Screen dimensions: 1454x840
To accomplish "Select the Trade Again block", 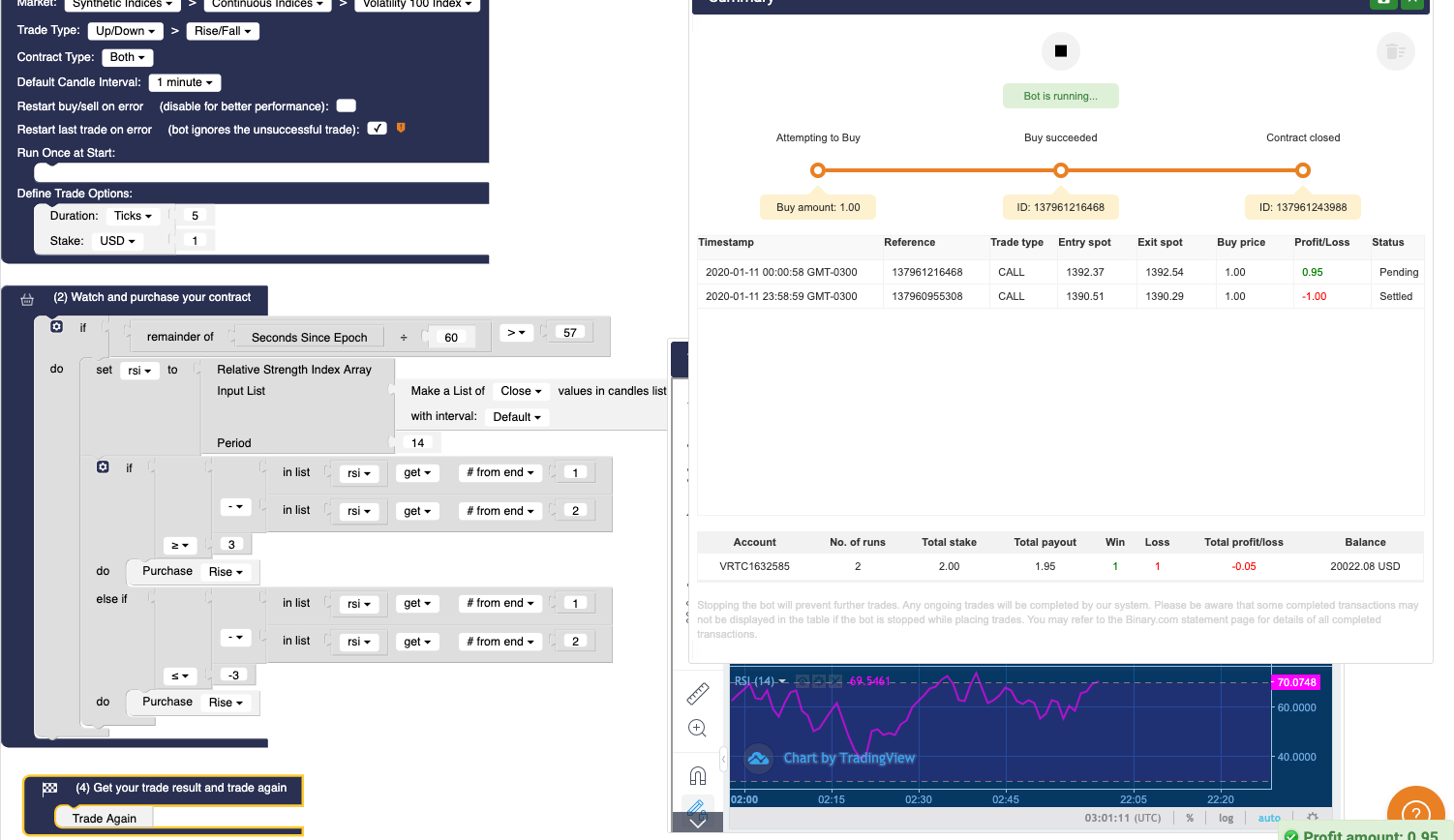I will click(x=105, y=819).
